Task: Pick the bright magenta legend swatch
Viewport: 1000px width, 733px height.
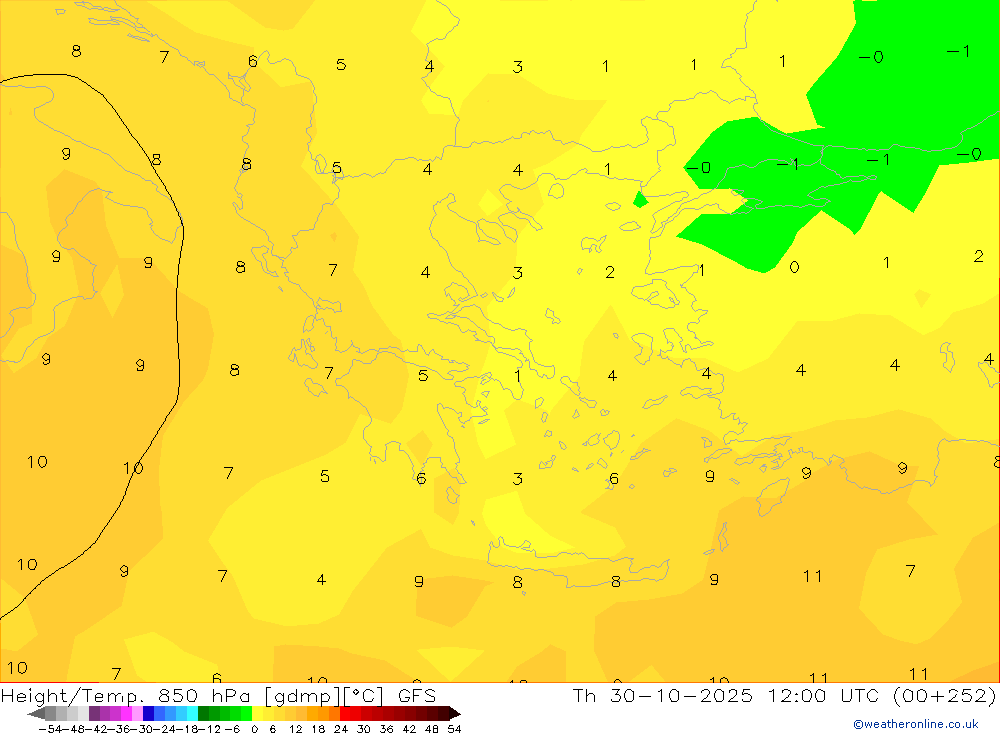Action: click(x=126, y=713)
